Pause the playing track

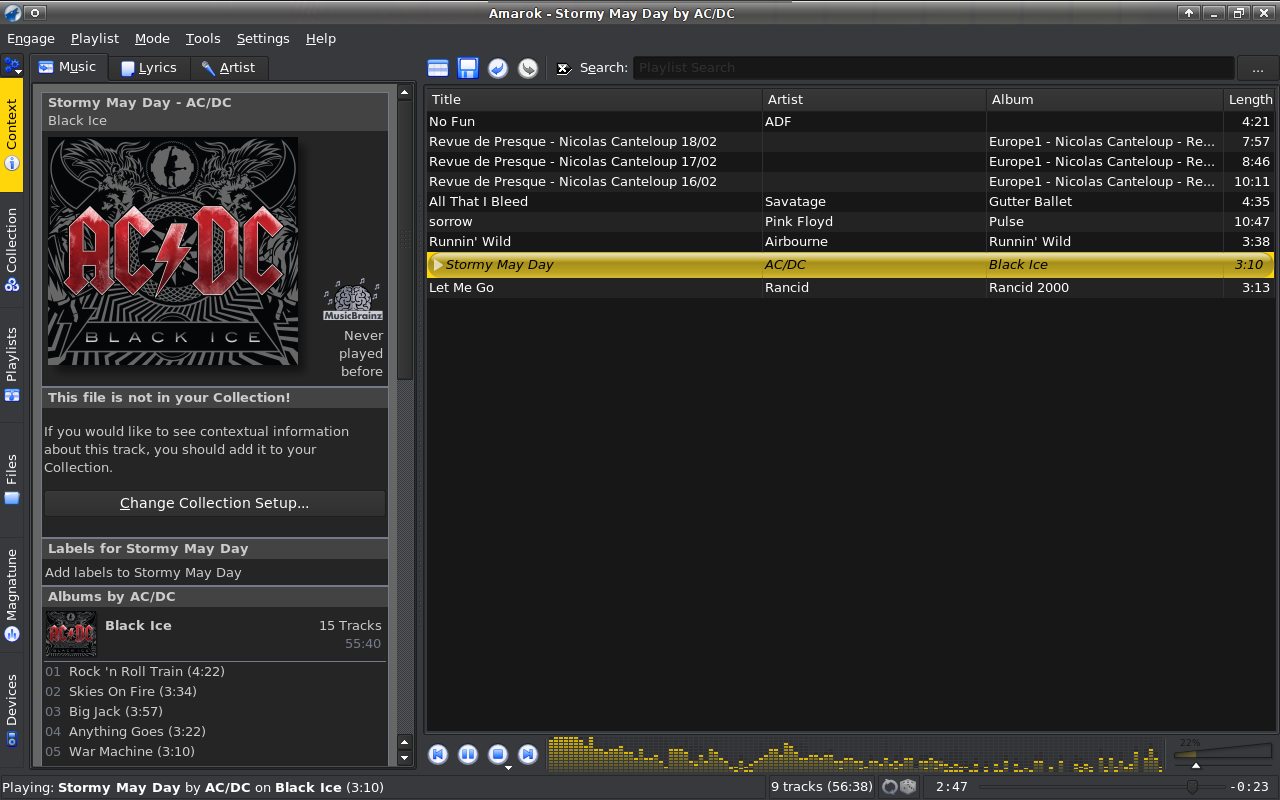[x=468, y=755]
